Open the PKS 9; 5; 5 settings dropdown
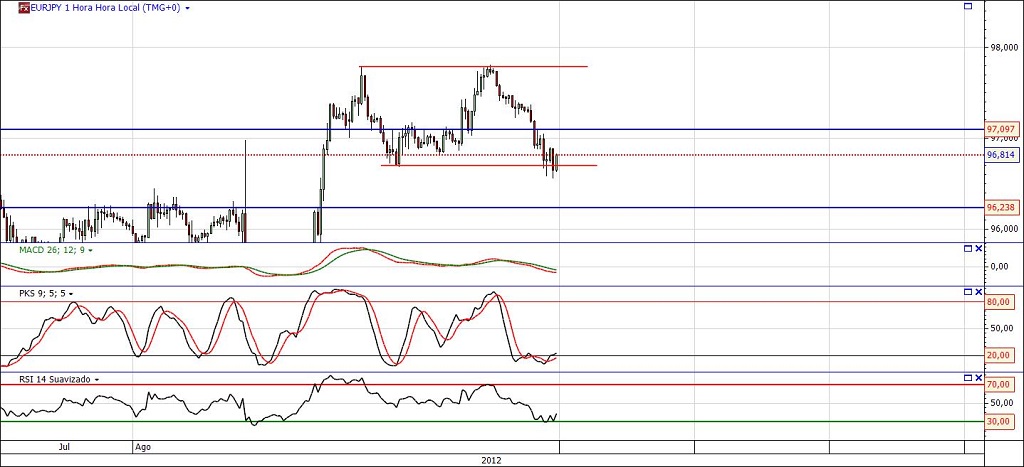 point(70,294)
